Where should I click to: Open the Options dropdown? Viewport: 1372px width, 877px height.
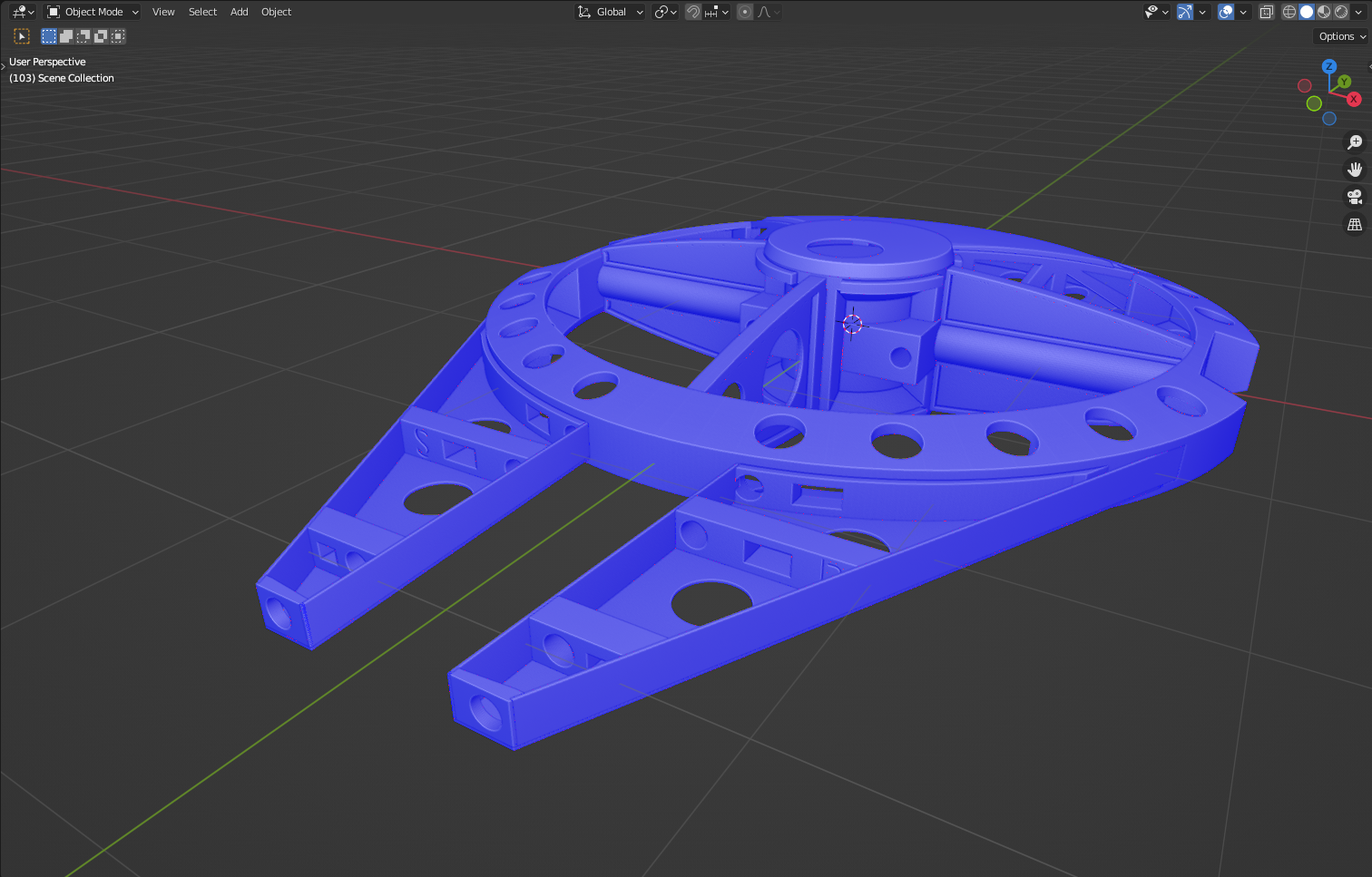pyautogui.click(x=1342, y=36)
